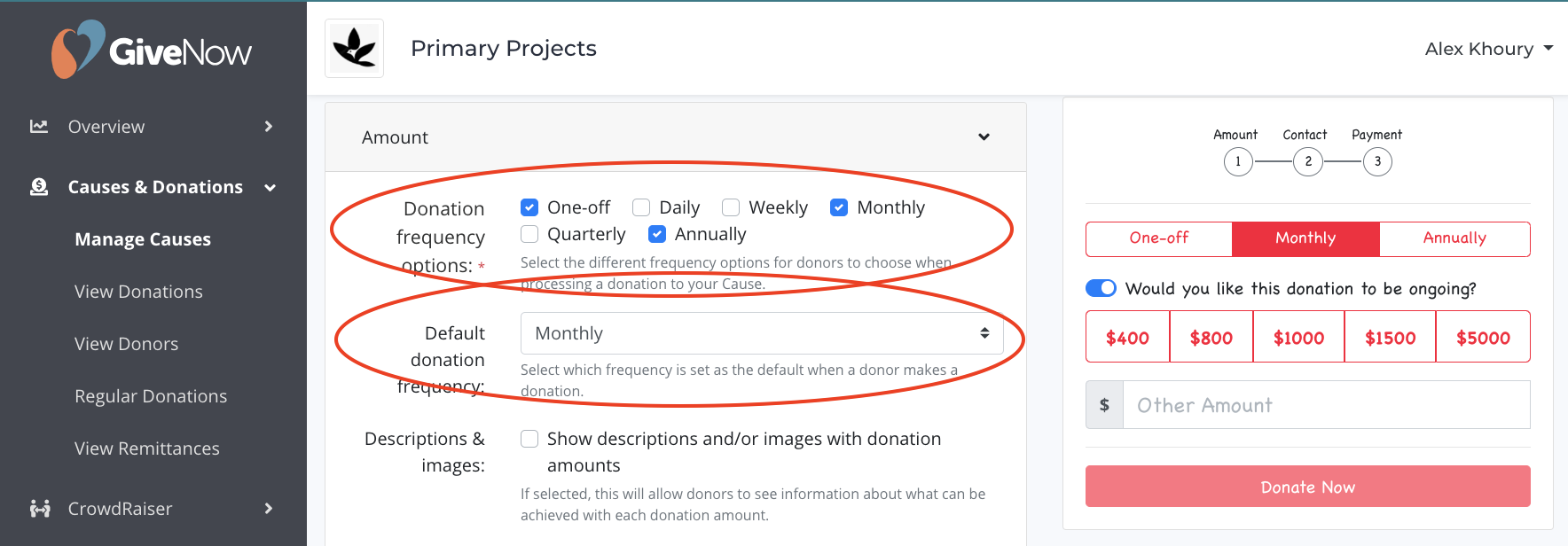1568x546 pixels.
Task: Switch to the Annually donation tab
Action: pyautogui.click(x=1454, y=238)
